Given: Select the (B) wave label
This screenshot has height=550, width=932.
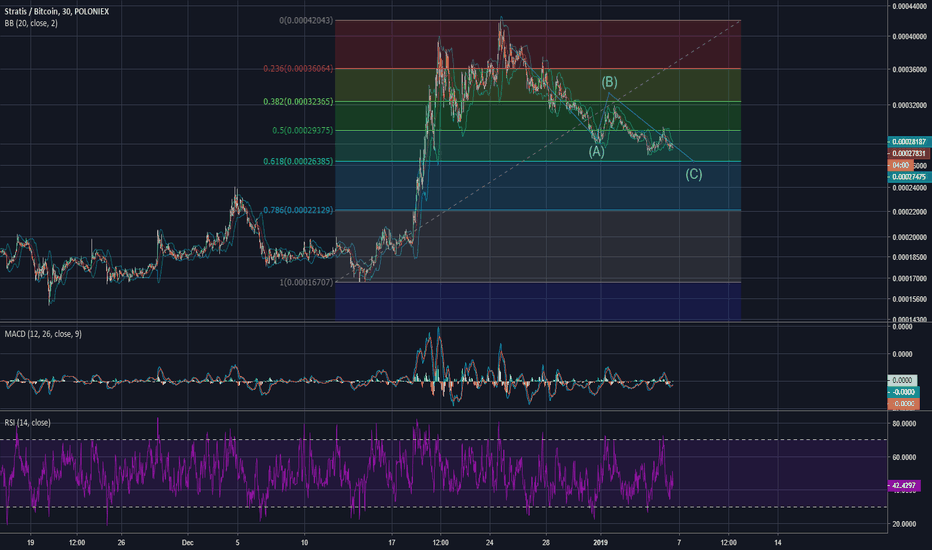Looking at the screenshot, I should (609, 82).
